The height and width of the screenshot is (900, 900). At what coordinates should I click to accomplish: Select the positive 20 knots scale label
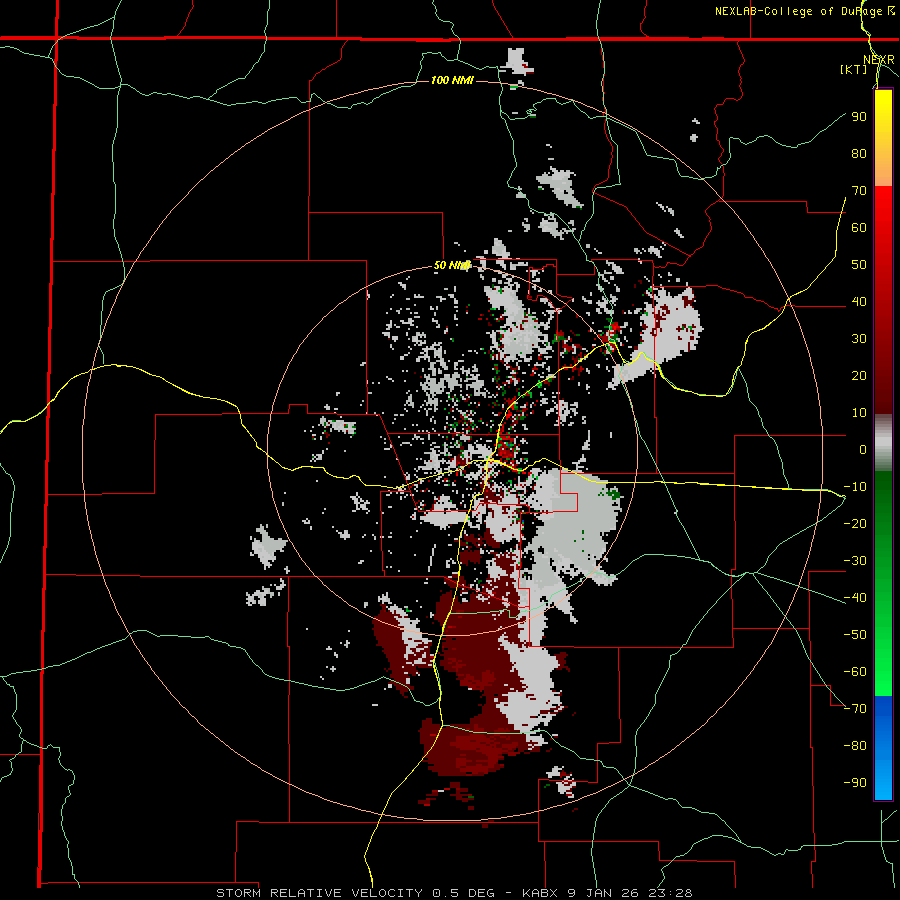point(859,375)
